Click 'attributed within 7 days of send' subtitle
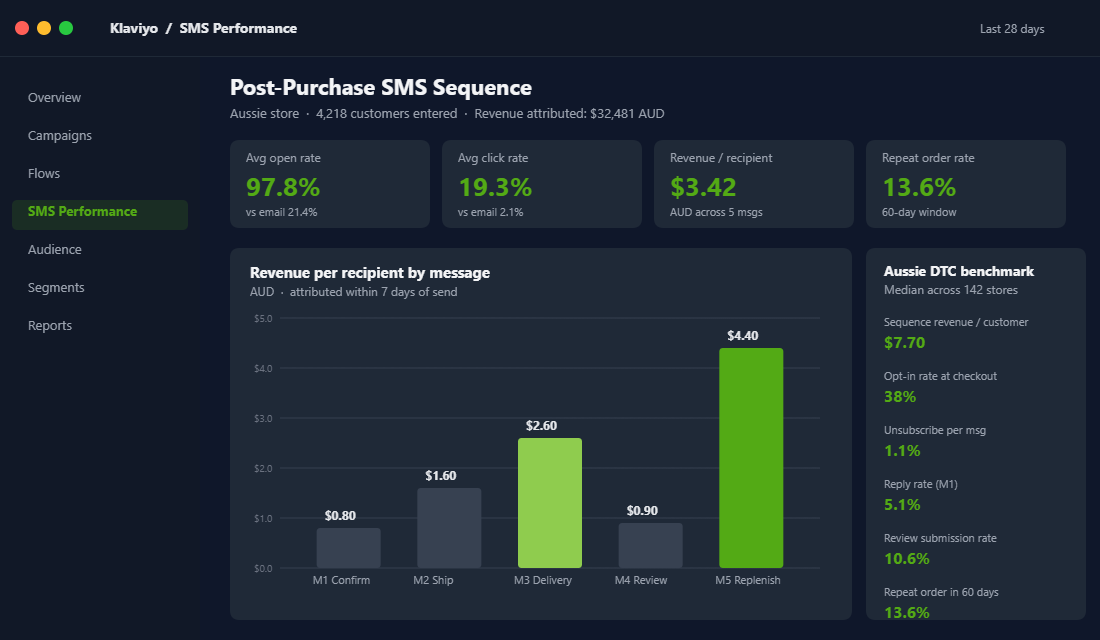Screen dimensions: 1100x640 point(373,292)
